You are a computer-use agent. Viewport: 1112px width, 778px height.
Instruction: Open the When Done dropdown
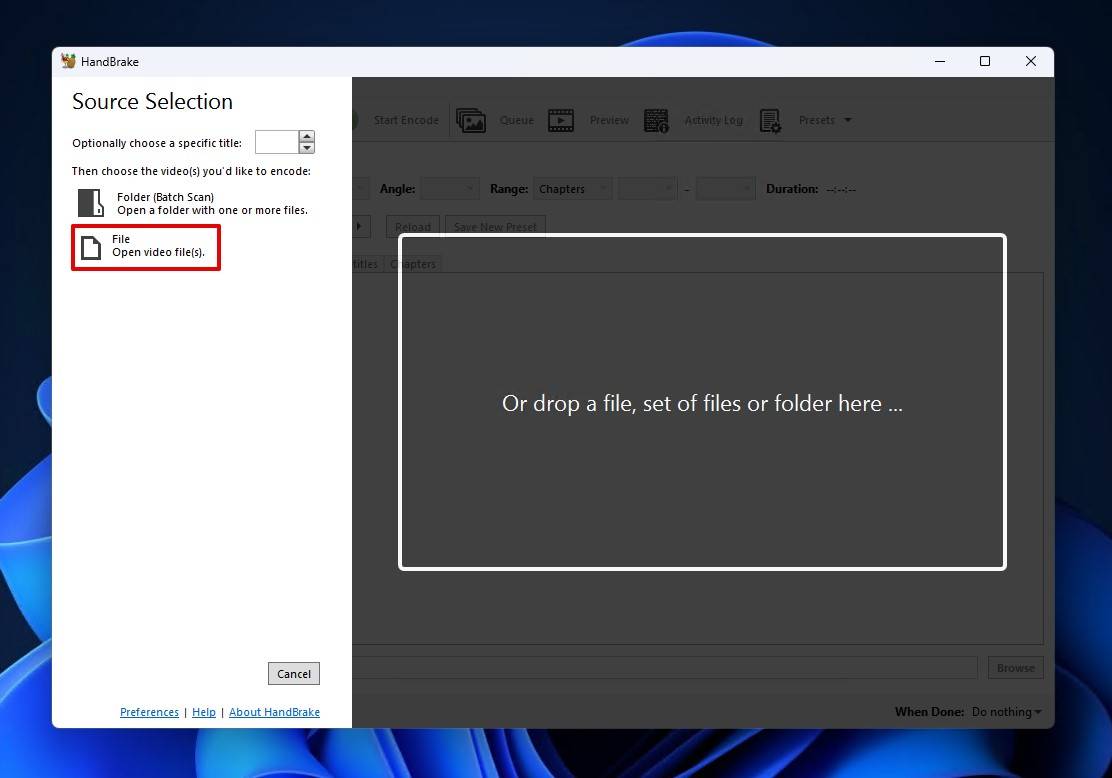pyautogui.click(x=1006, y=712)
